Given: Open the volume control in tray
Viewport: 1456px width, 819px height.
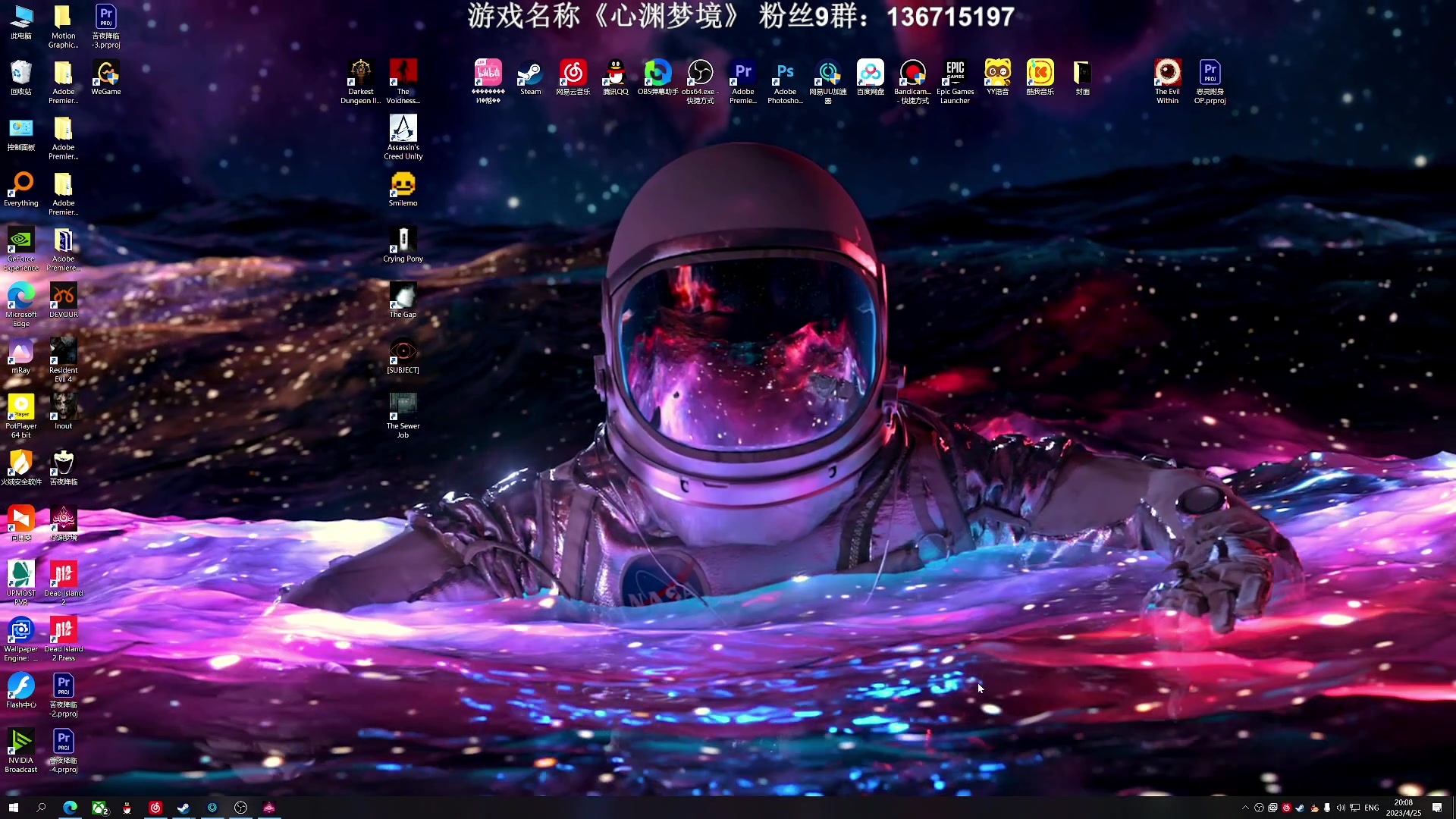Looking at the screenshot, I should [1341, 808].
